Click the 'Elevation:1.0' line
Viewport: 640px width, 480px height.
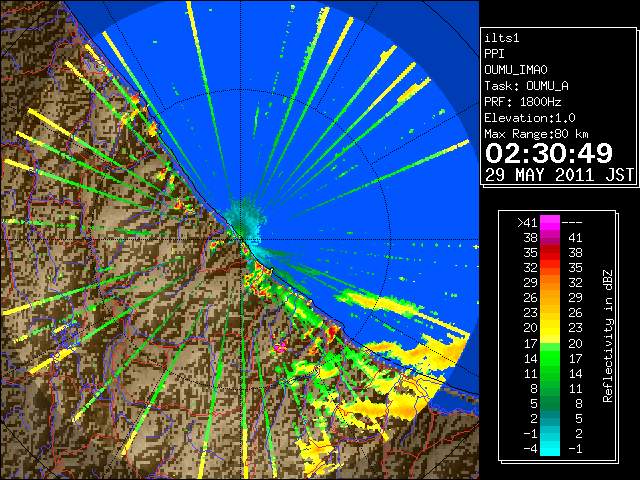tap(530, 118)
